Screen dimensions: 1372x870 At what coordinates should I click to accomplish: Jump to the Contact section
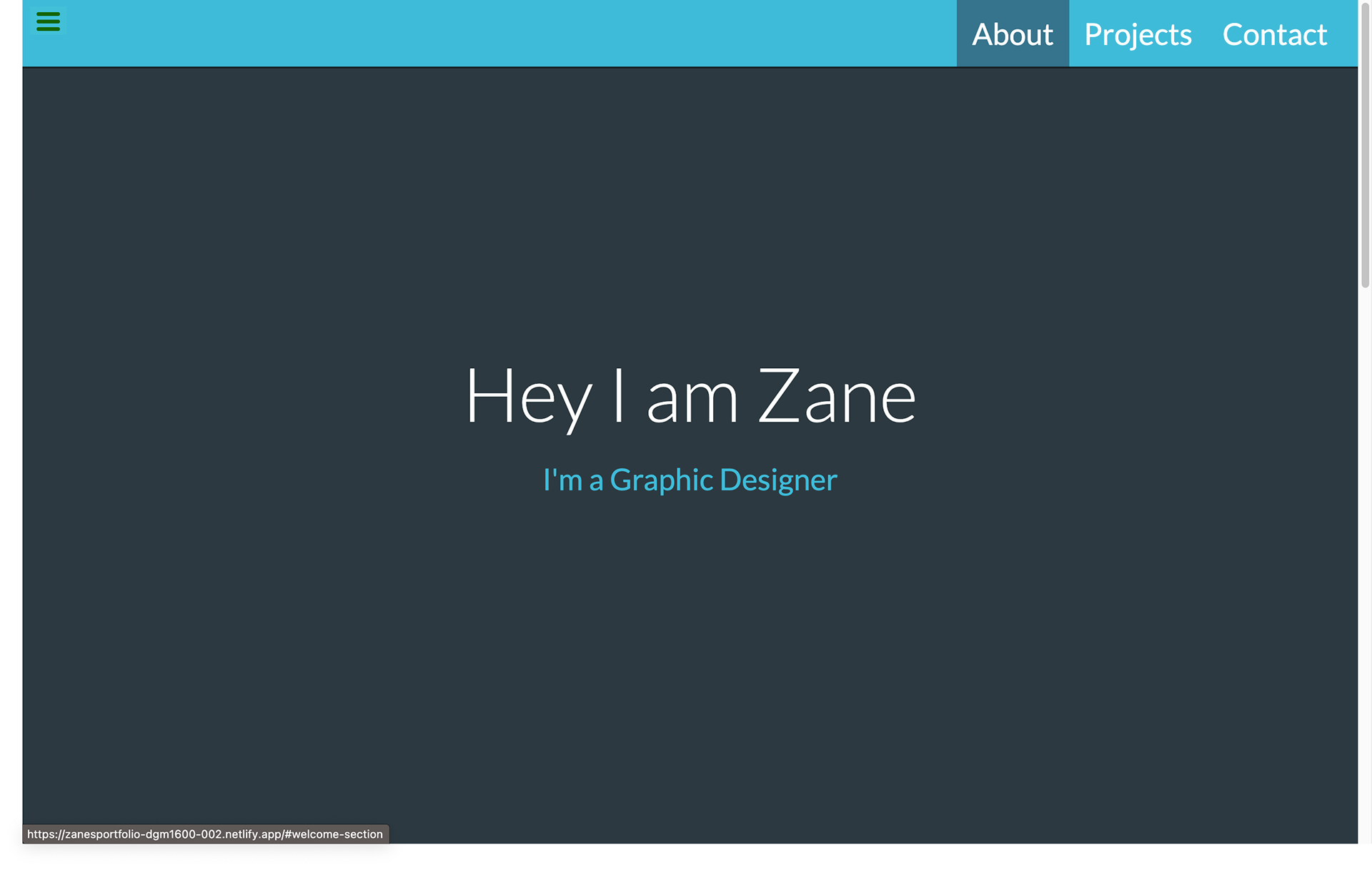(x=1274, y=34)
